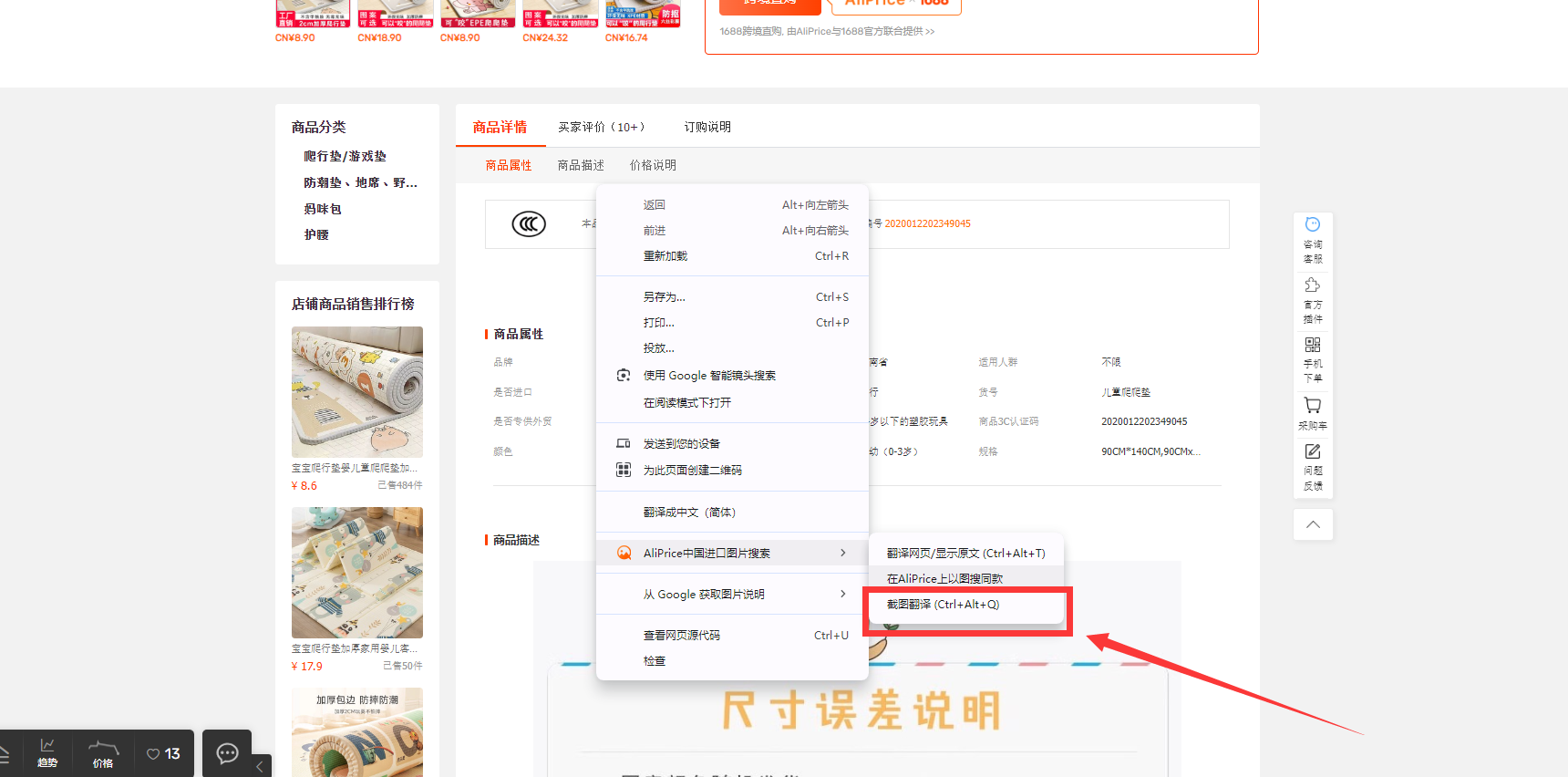Expand the Google image description submenu arrow

pos(842,594)
